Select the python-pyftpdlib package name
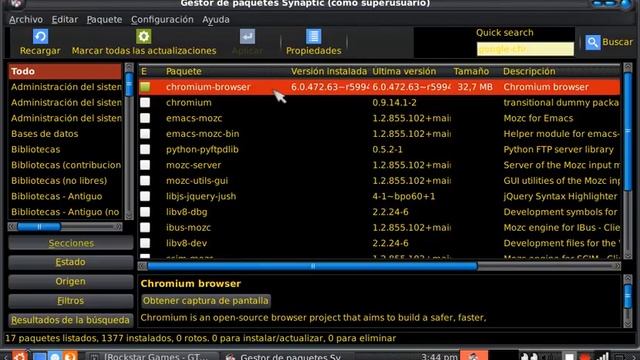The image size is (640, 360). [x=202, y=149]
